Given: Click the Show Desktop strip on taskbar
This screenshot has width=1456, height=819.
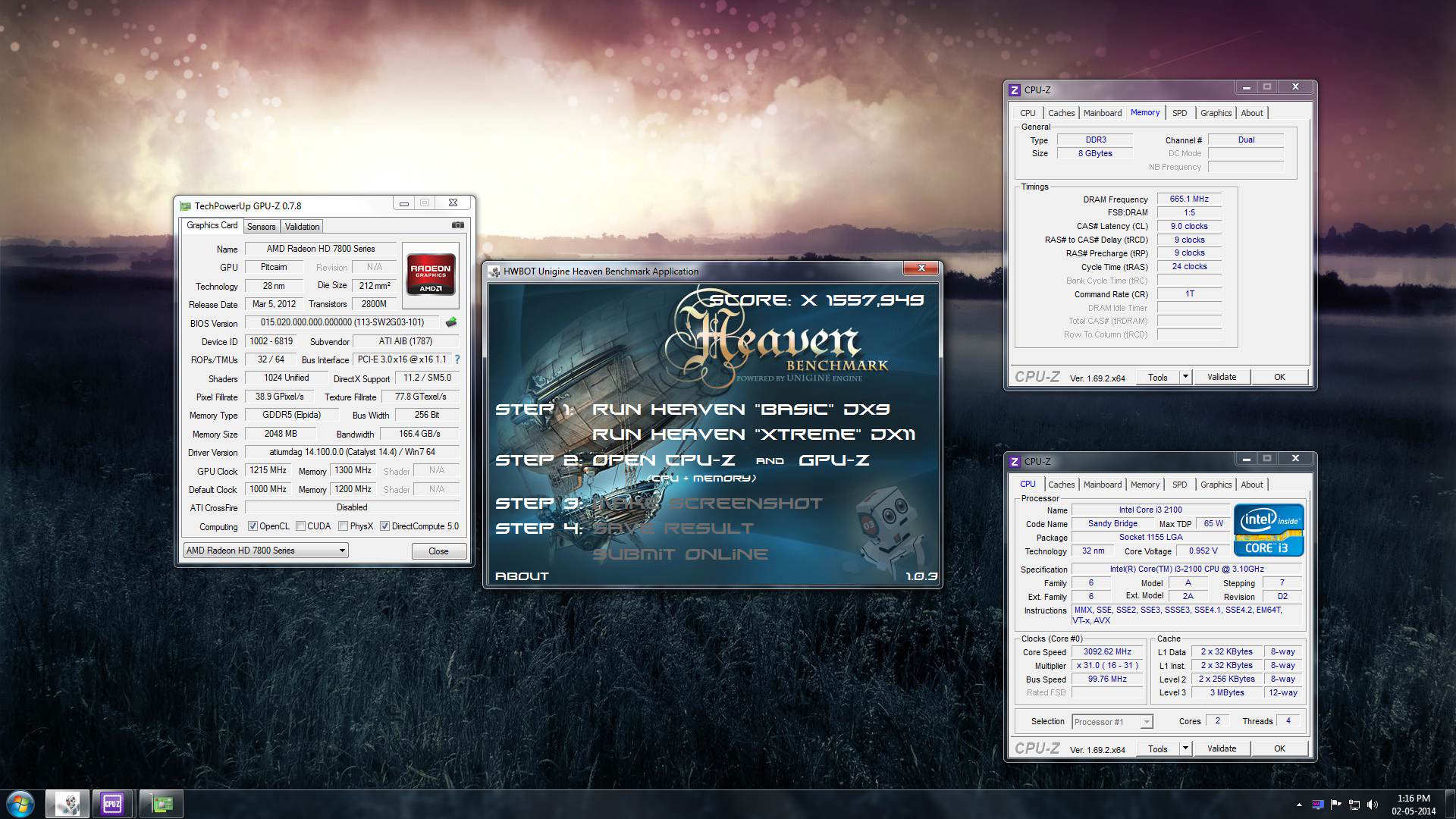Looking at the screenshot, I should [x=1450, y=804].
